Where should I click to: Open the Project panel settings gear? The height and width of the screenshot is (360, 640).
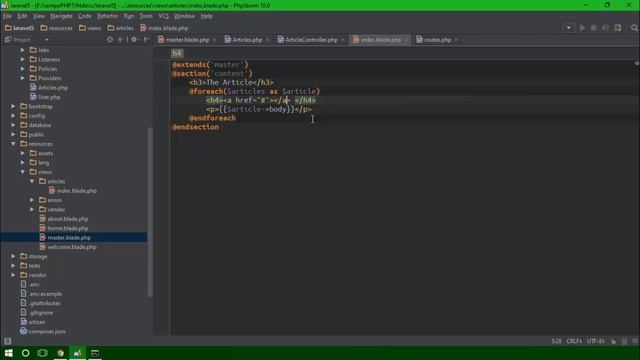(x=134, y=40)
